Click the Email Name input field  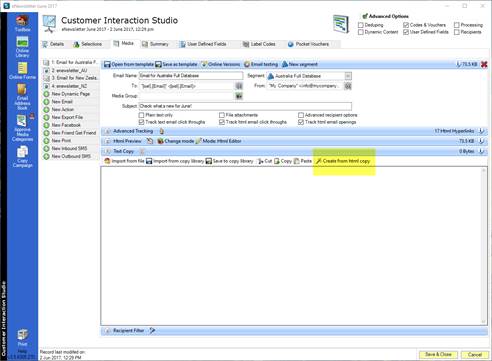(x=191, y=76)
